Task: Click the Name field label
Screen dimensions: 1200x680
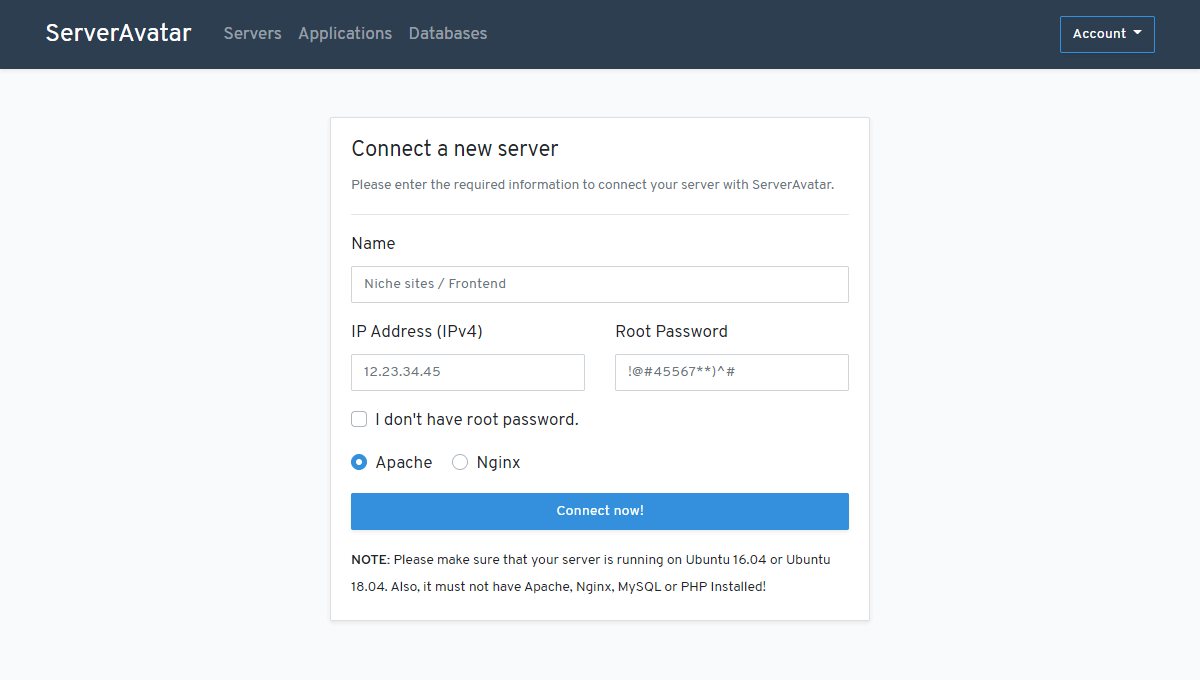Action: point(373,243)
